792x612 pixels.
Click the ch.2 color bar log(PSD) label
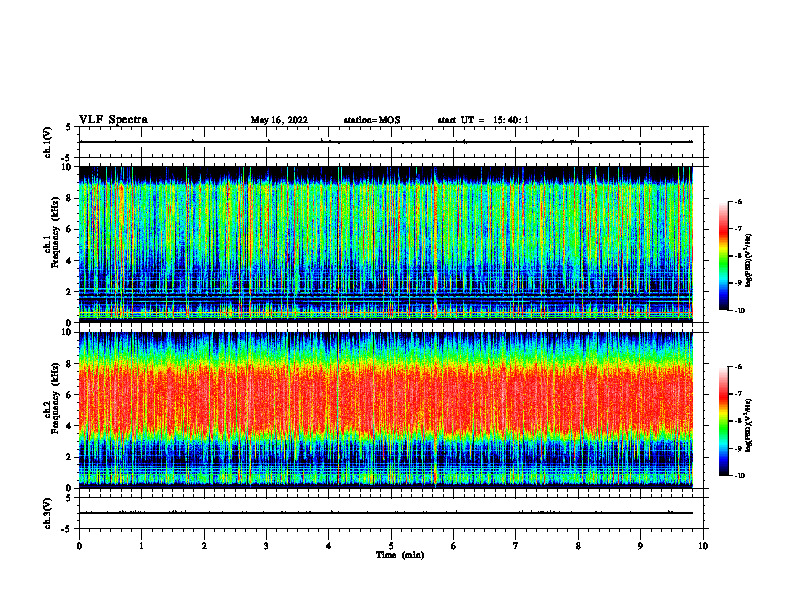click(x=749, y=425)
